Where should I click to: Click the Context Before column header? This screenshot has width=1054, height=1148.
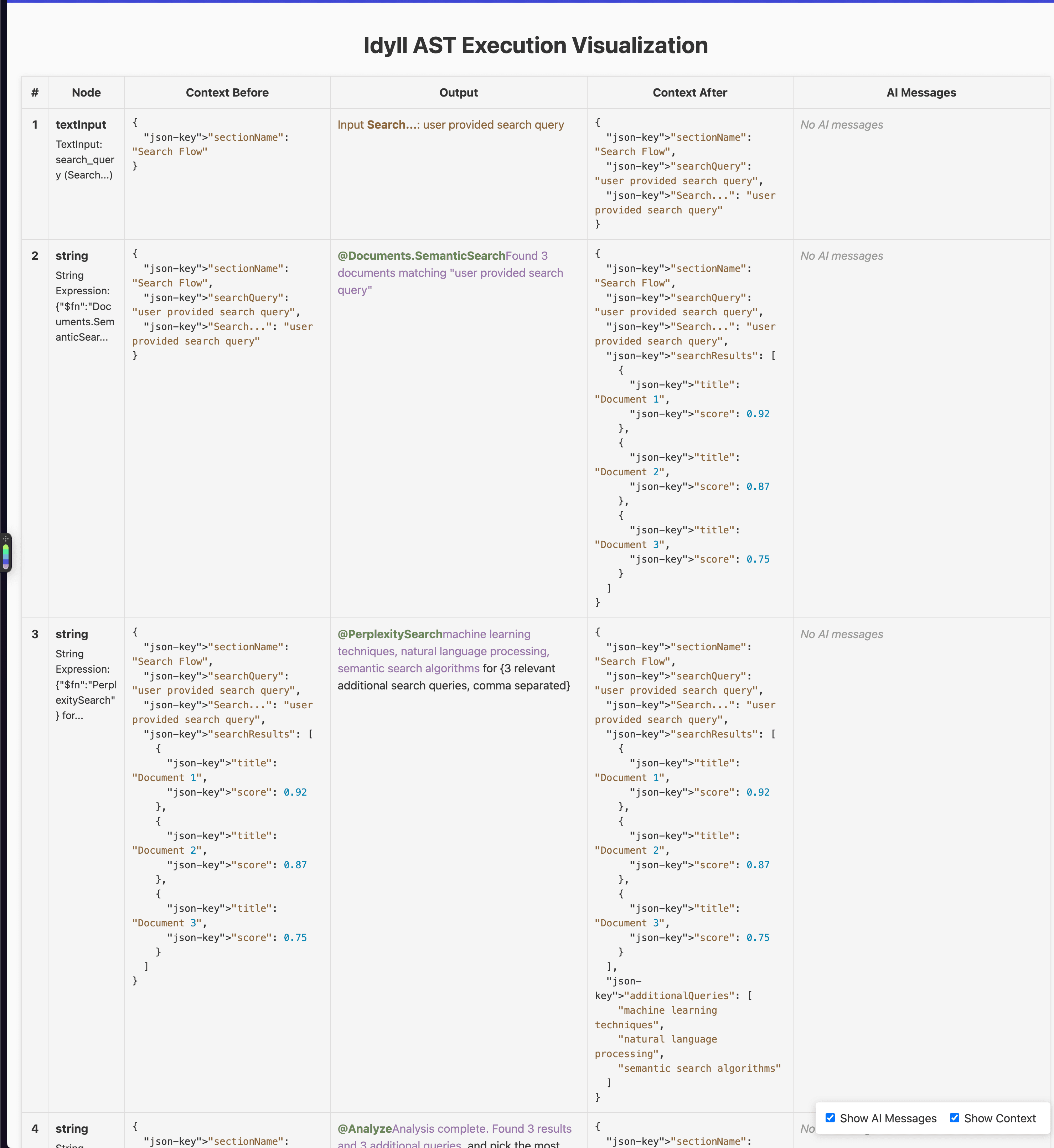227,92
